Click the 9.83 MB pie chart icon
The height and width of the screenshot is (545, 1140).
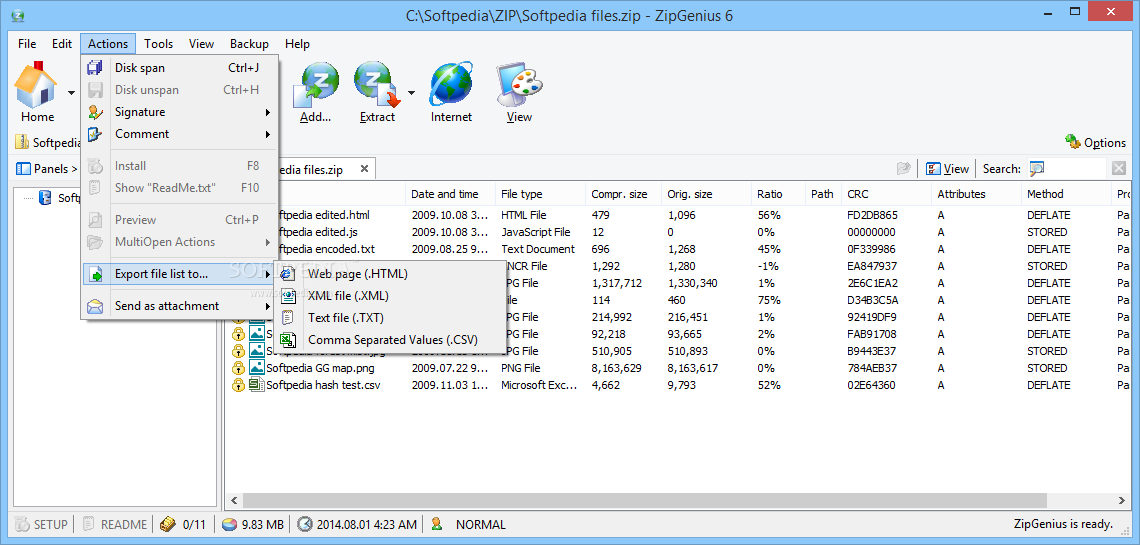tap(229, 524)
